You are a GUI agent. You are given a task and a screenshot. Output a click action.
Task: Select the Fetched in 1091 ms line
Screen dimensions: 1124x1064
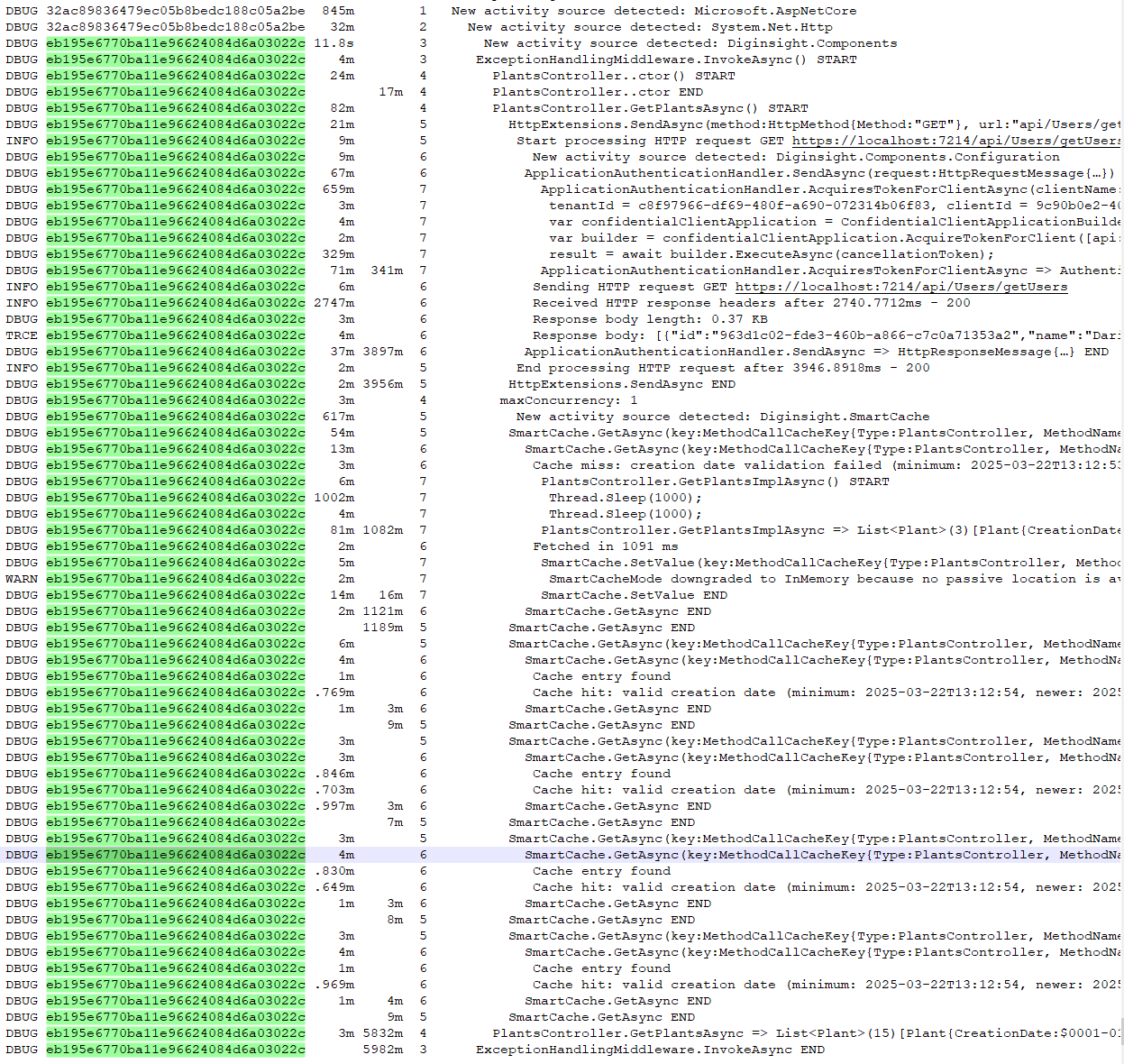(605, 546)
